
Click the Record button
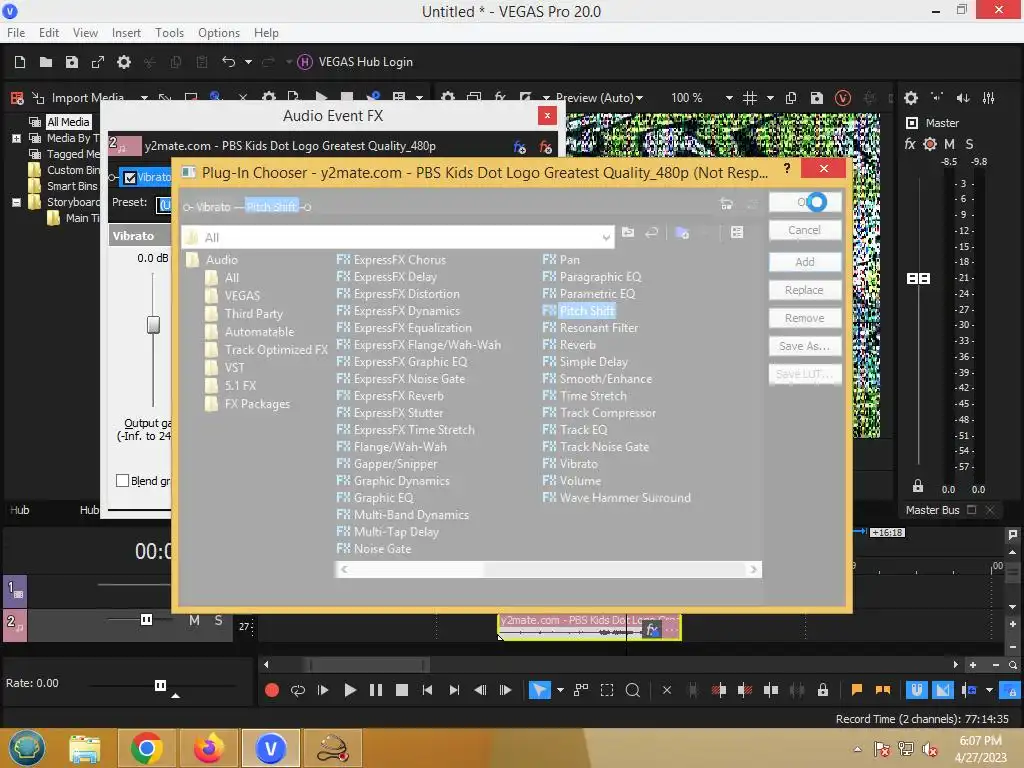click(x=272, y=690)
